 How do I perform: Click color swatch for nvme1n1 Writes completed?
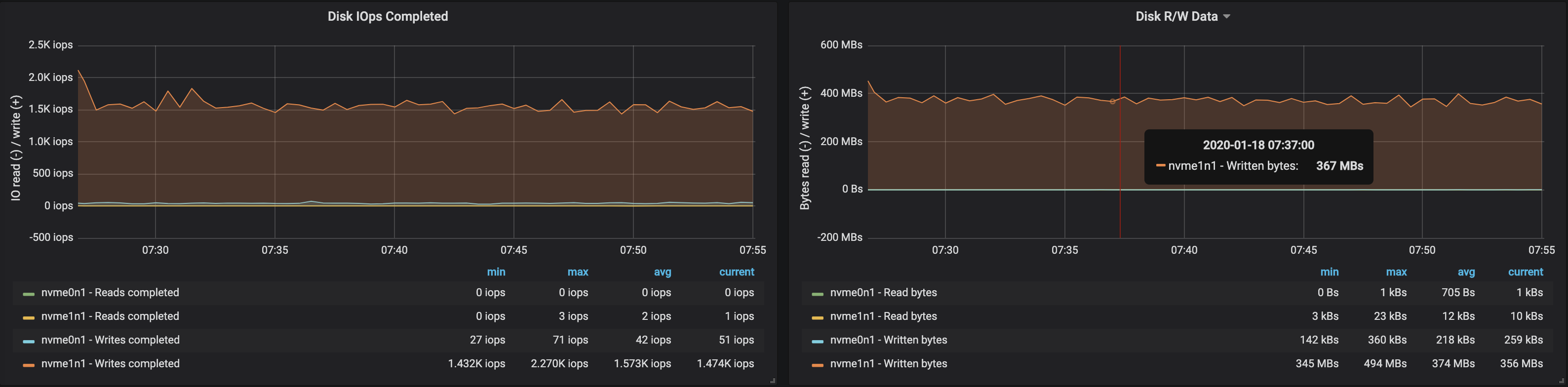[29, 365]
